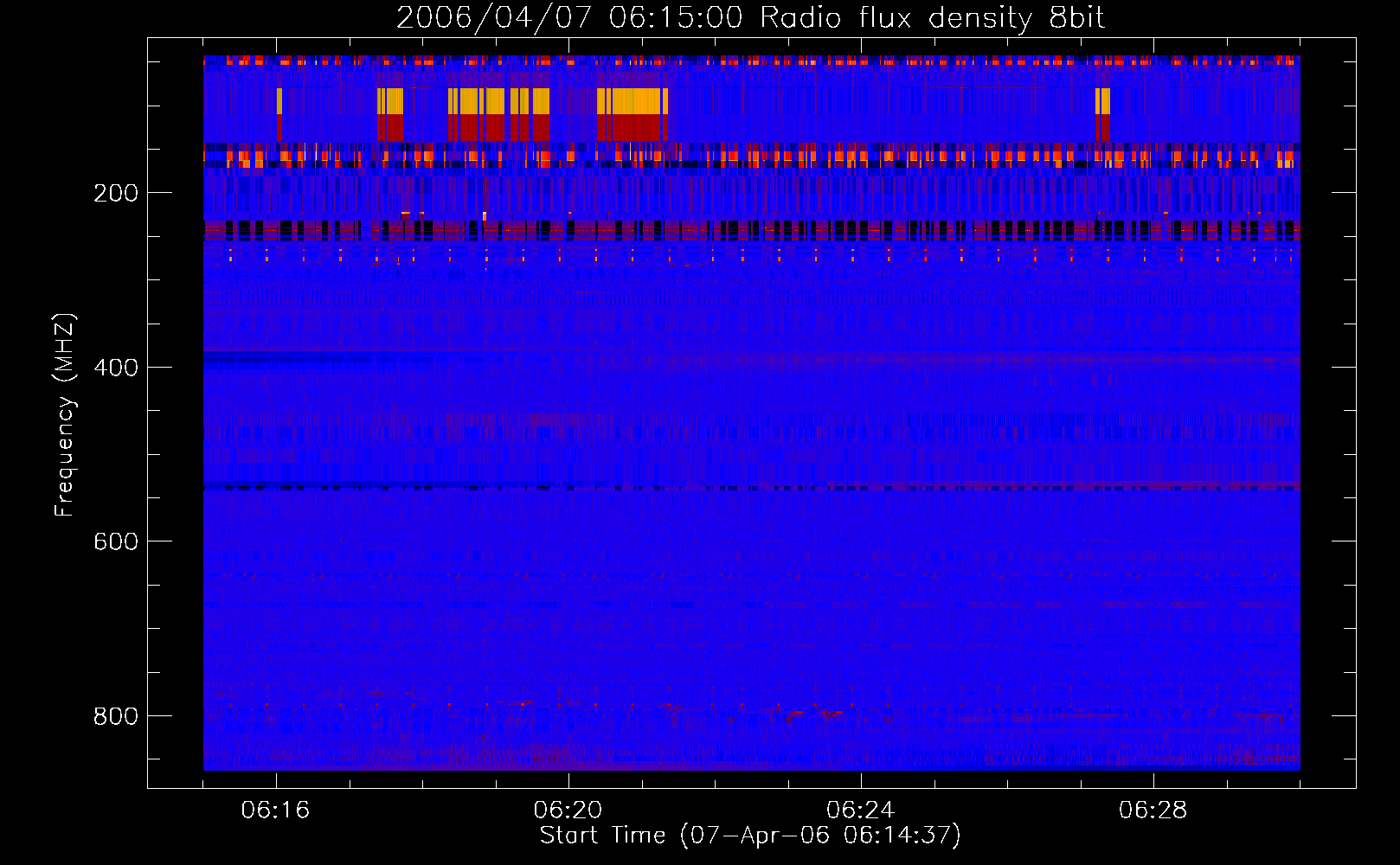1400x865 pixels.
Task: Click the plot title '2006/04/07 06:15:00 Radio flux density 8bit'
Action: coord(750,17)
